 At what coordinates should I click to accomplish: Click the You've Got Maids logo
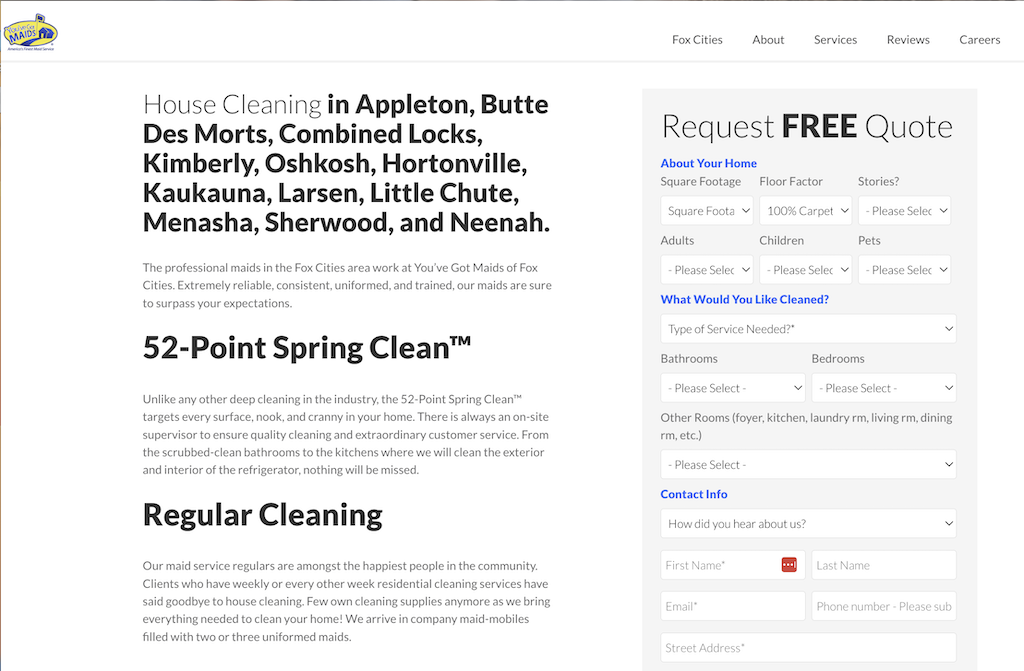[31, 30]
